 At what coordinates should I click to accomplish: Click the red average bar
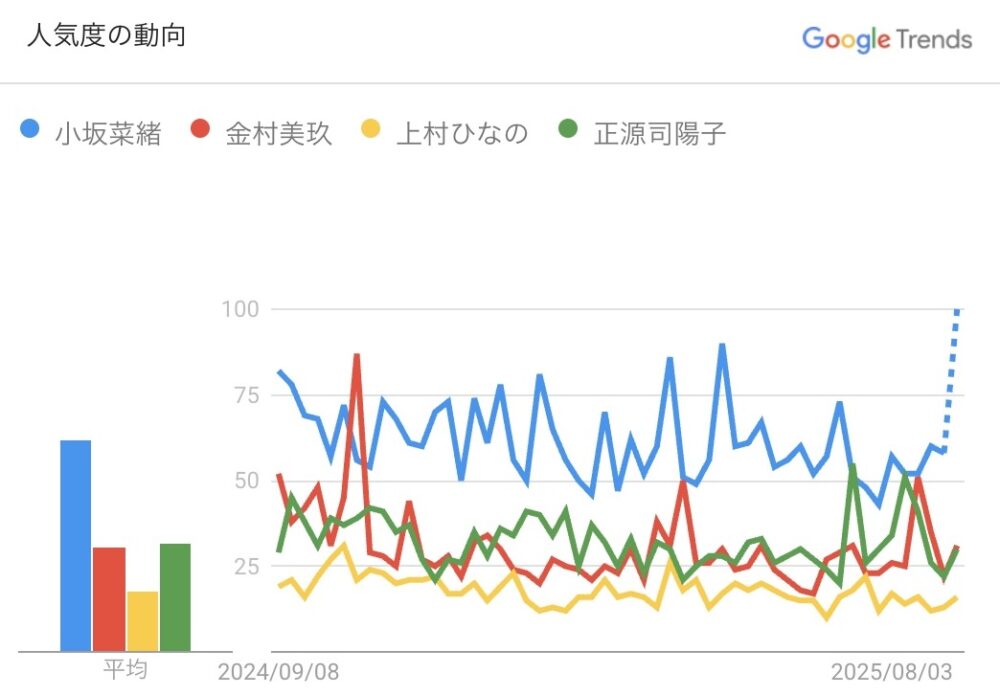pos(109,598)
